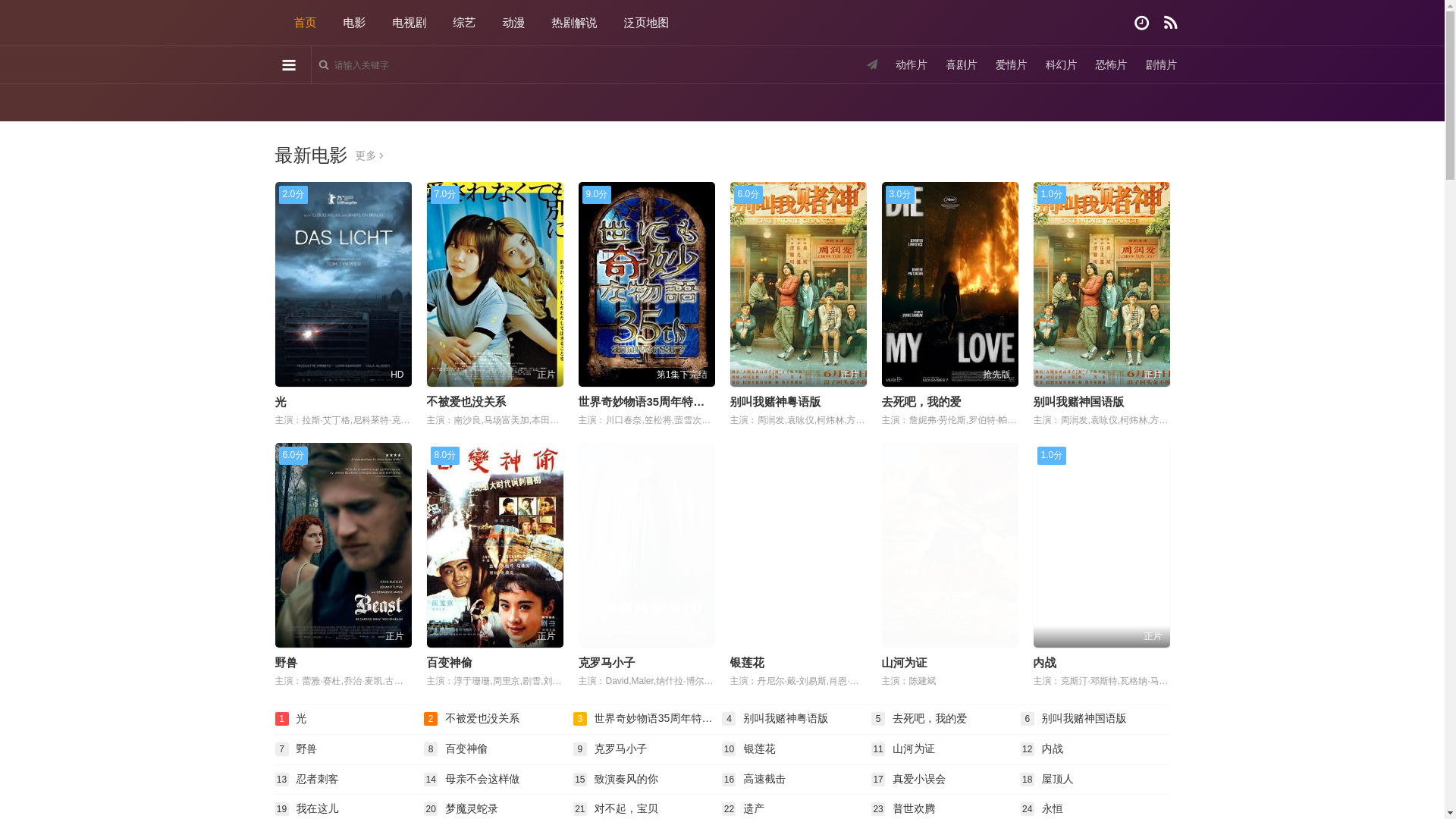The height and width of the screenshot is (819, 1456).
Task: Click the 光 title under the poster
Action: pos(281,402)
